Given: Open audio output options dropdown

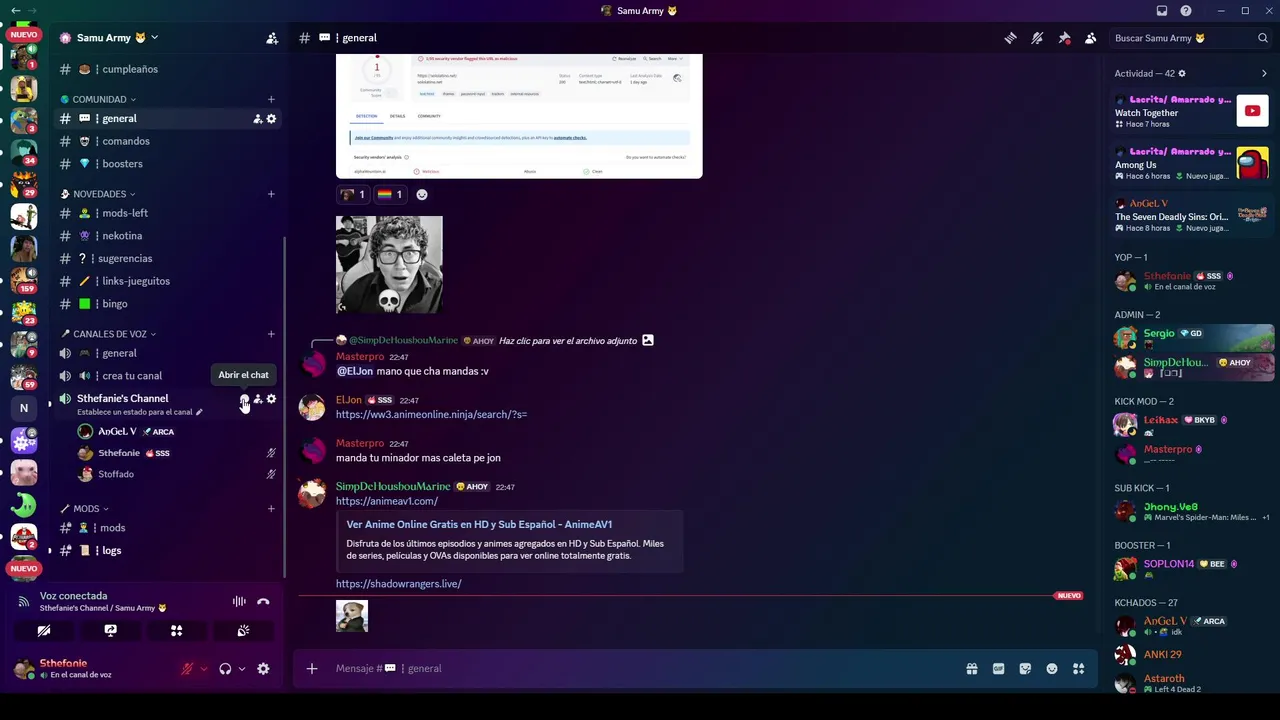Looking at the screenshot, I should pos(242,669).
